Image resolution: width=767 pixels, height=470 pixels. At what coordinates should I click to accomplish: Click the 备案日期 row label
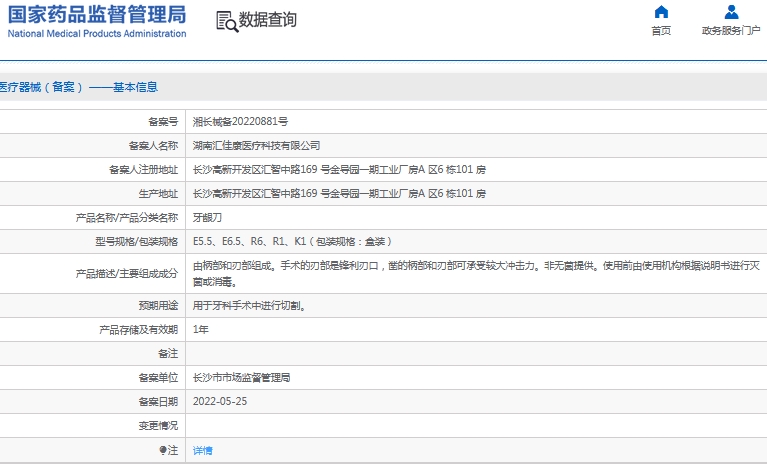pos(158,402)
